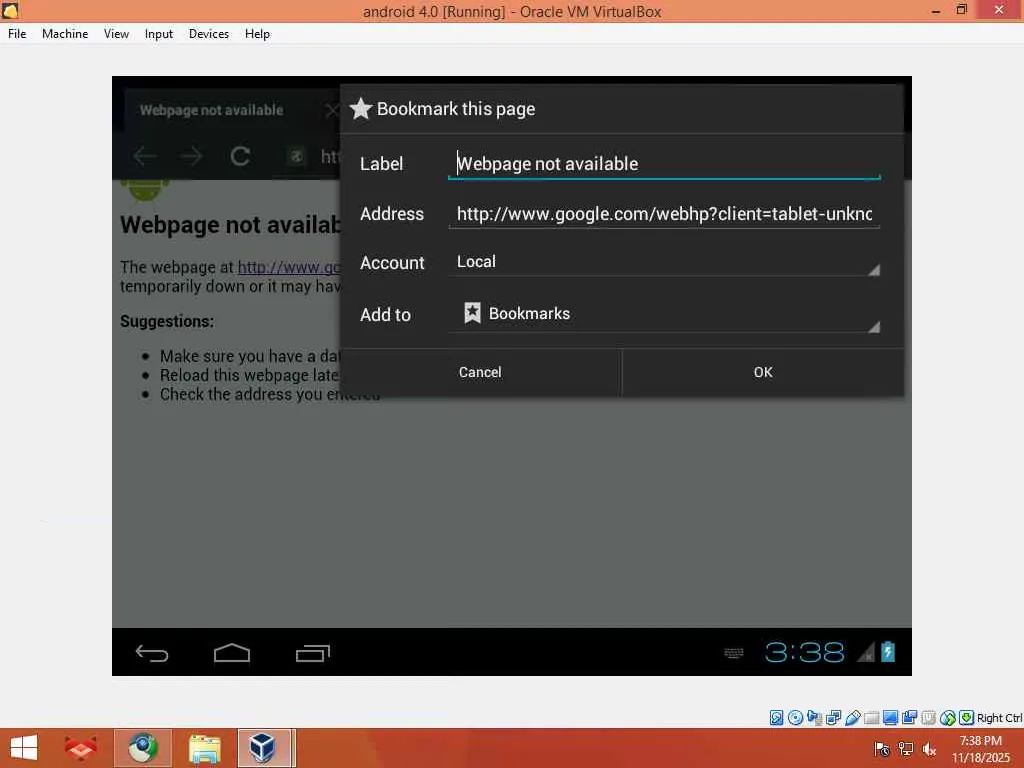Open the Help menu
The height and width of the screenshot is (768, 1024).
click(x=257, y=34)
